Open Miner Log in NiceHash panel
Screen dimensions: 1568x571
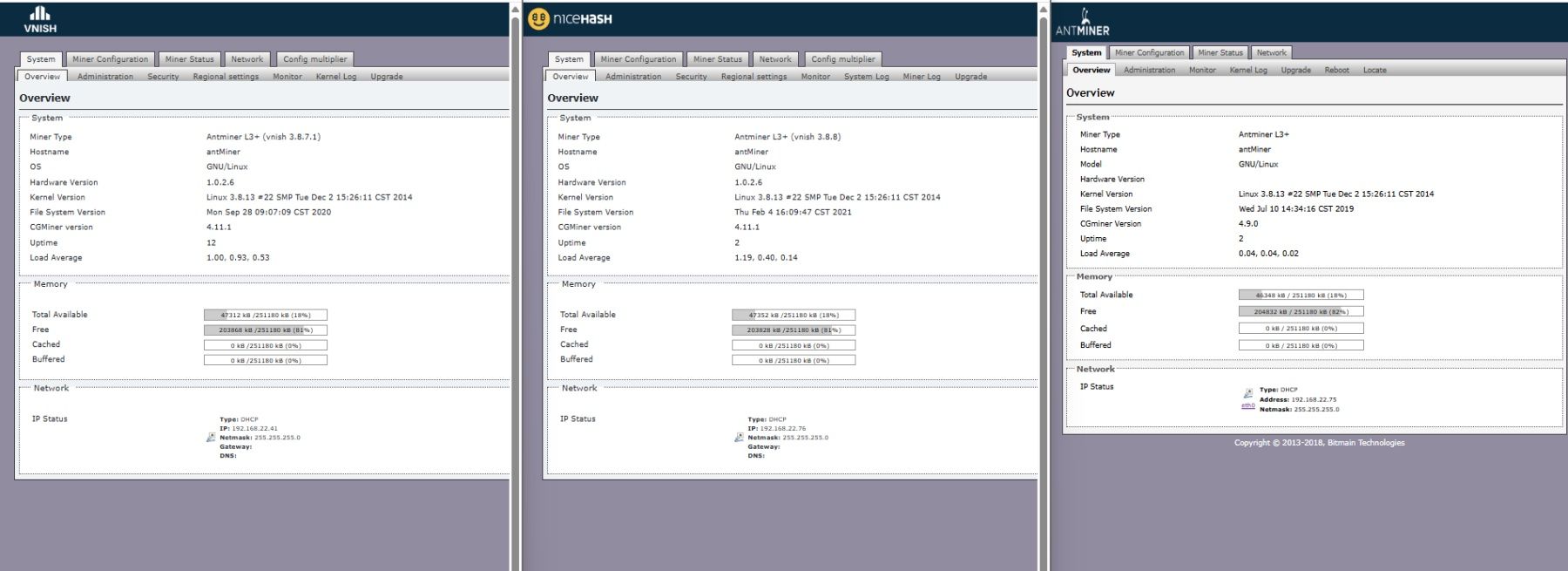(922, 77)
